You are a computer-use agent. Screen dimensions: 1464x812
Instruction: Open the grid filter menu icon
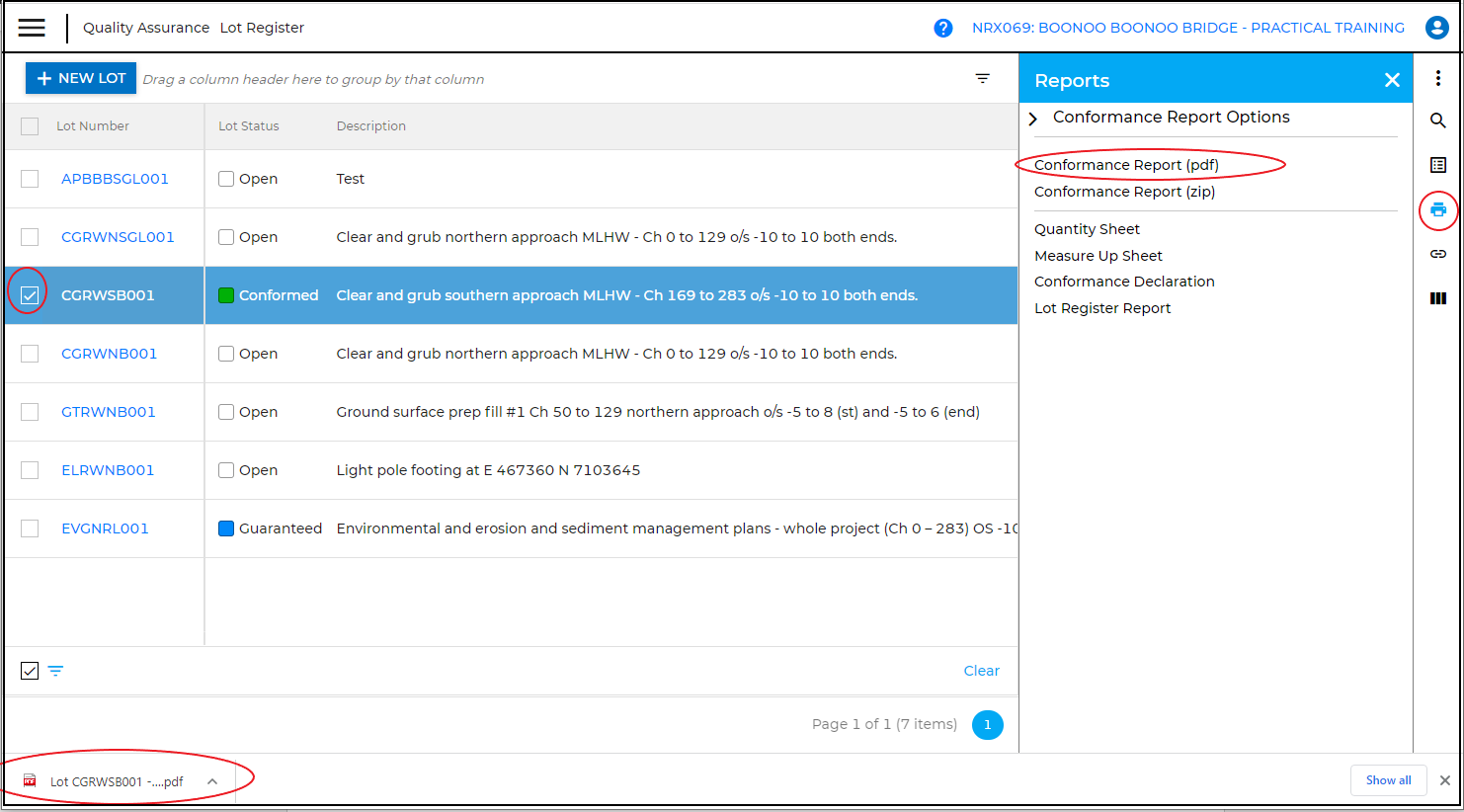click(x=982, y=78)
